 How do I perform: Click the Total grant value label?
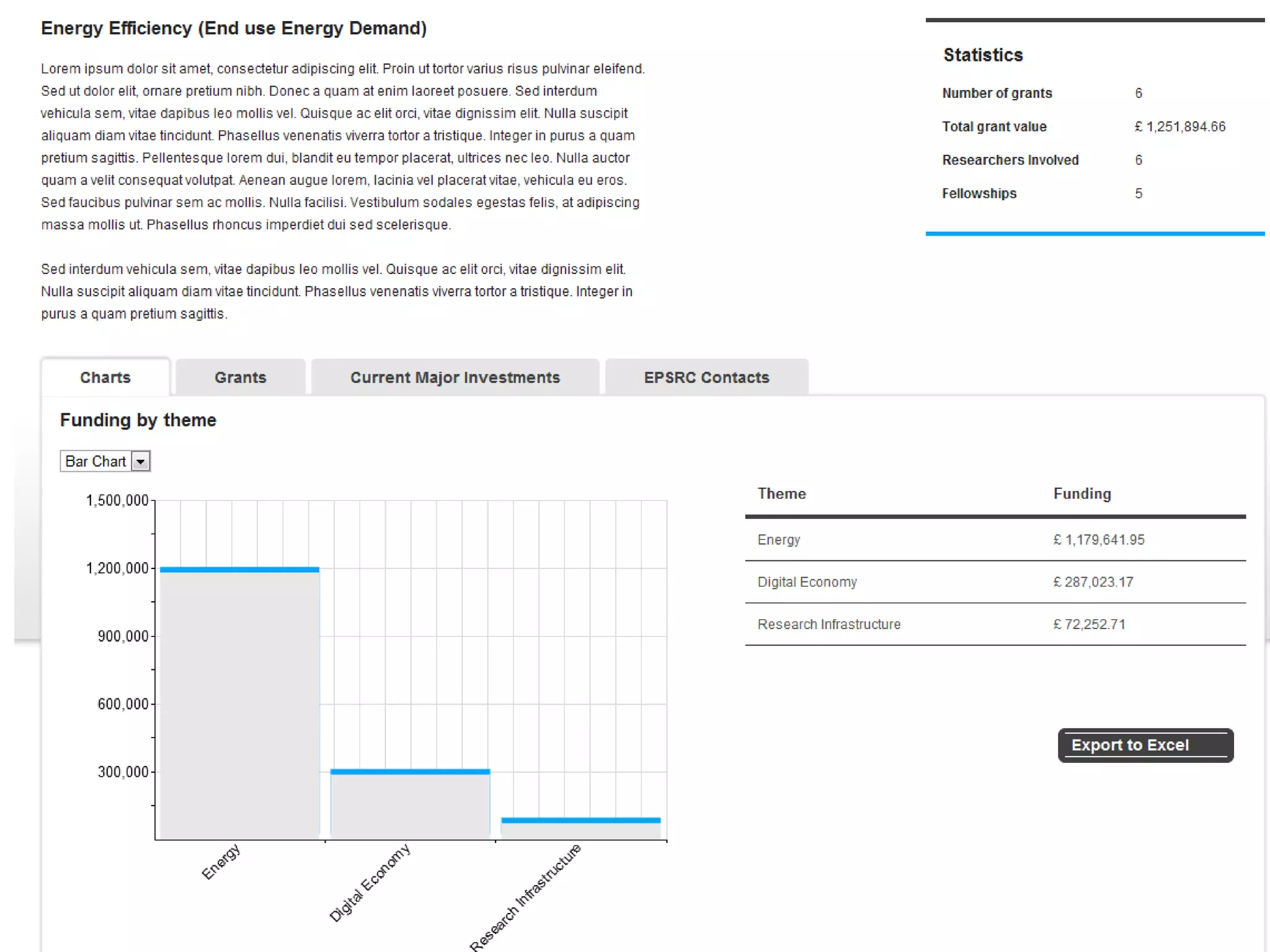coord(995,126)
